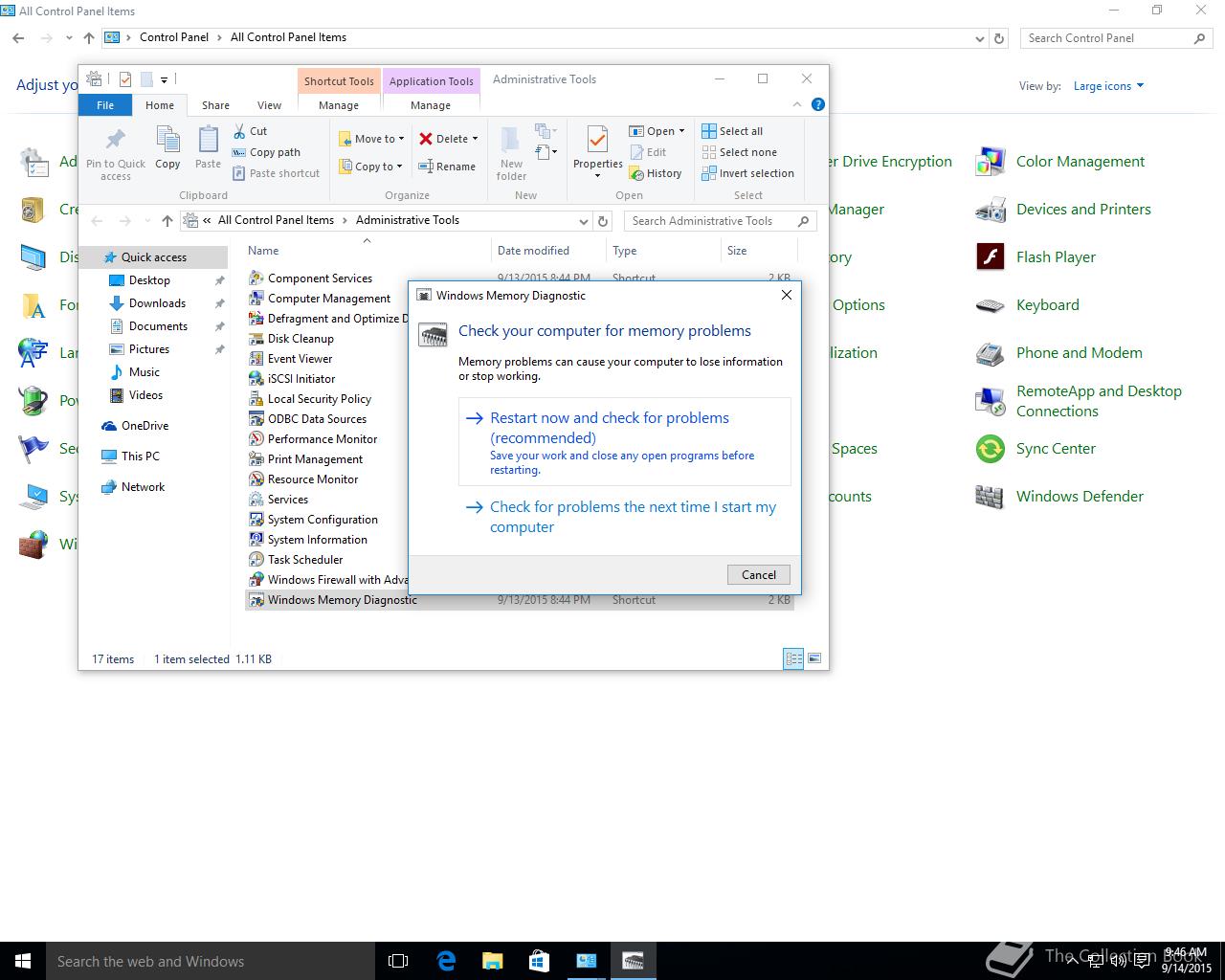Click Select none in ribbon
The height and width of the screenshot is (980, 1225).
(739, 152)
